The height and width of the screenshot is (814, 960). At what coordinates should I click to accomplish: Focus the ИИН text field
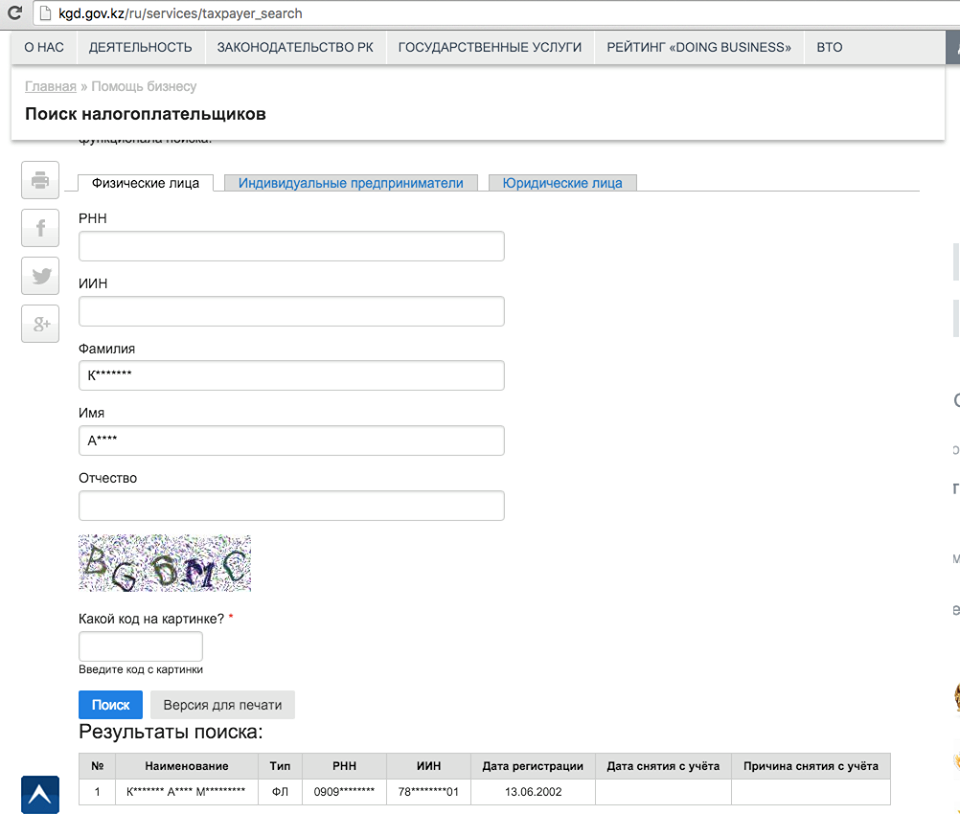point(291,312)
